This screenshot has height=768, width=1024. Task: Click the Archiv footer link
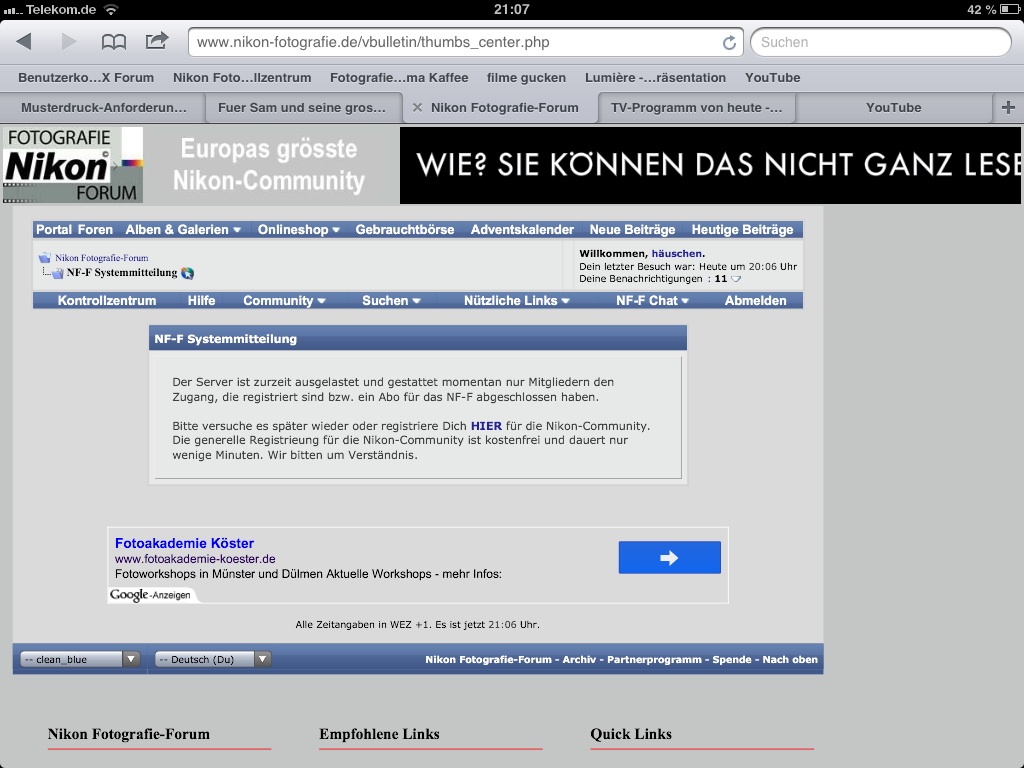point(579,660)
